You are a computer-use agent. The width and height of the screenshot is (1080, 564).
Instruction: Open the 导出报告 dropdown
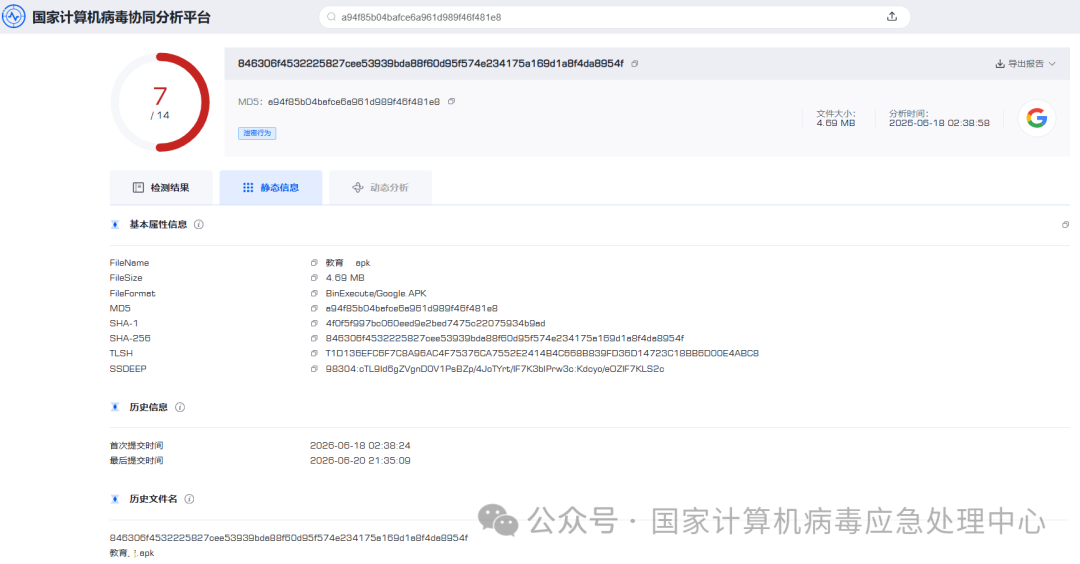[x=1025, y=63]
